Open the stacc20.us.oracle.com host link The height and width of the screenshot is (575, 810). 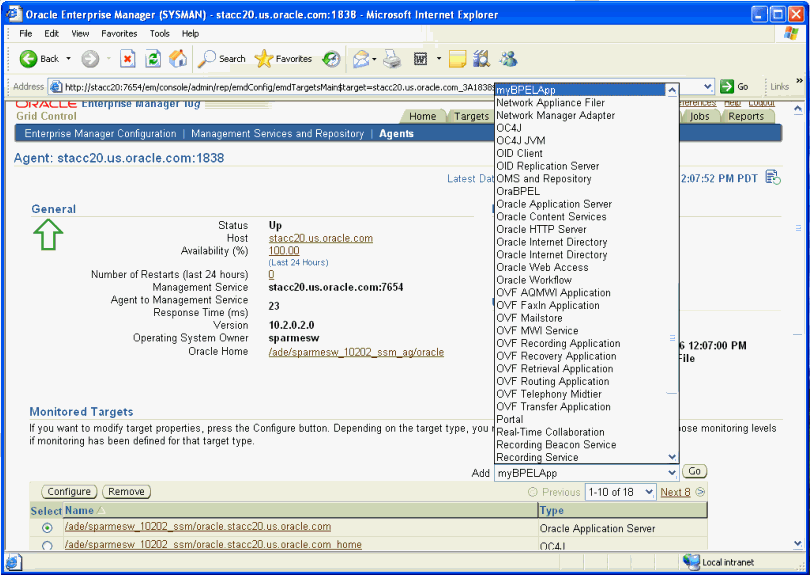(x=320, y=238)
